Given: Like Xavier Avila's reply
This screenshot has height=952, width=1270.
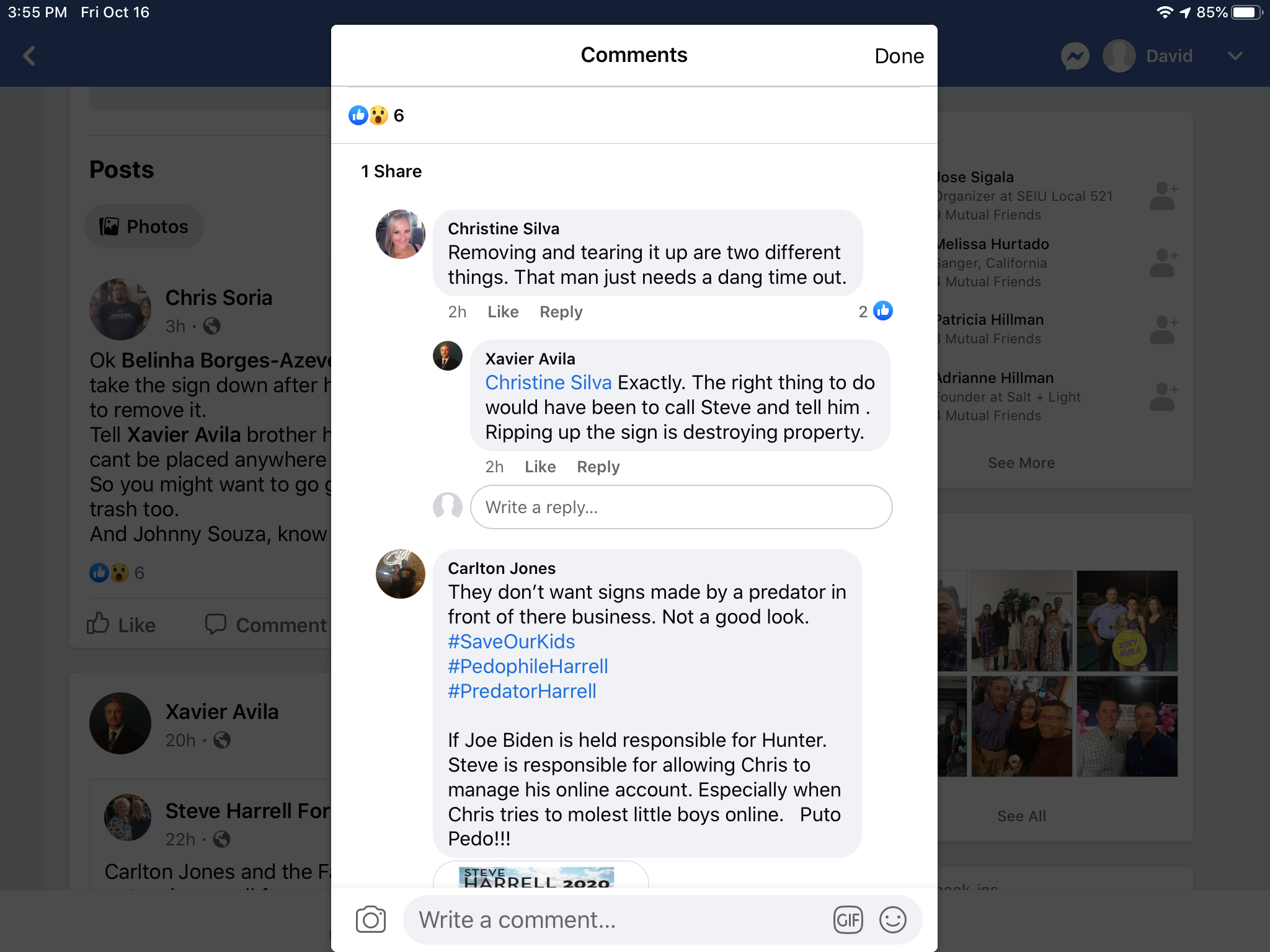Looking at the screenshot, I should (x=540, y=467).
